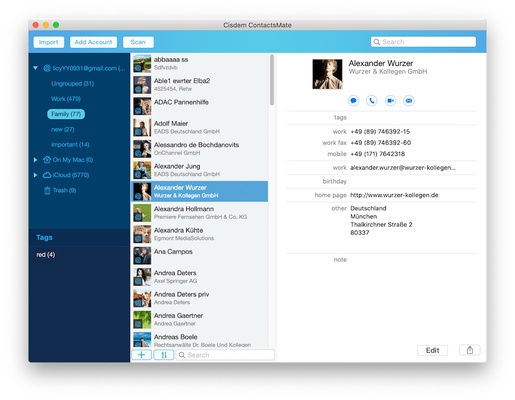Click work fax number ending -60

(x=381, y=143)
